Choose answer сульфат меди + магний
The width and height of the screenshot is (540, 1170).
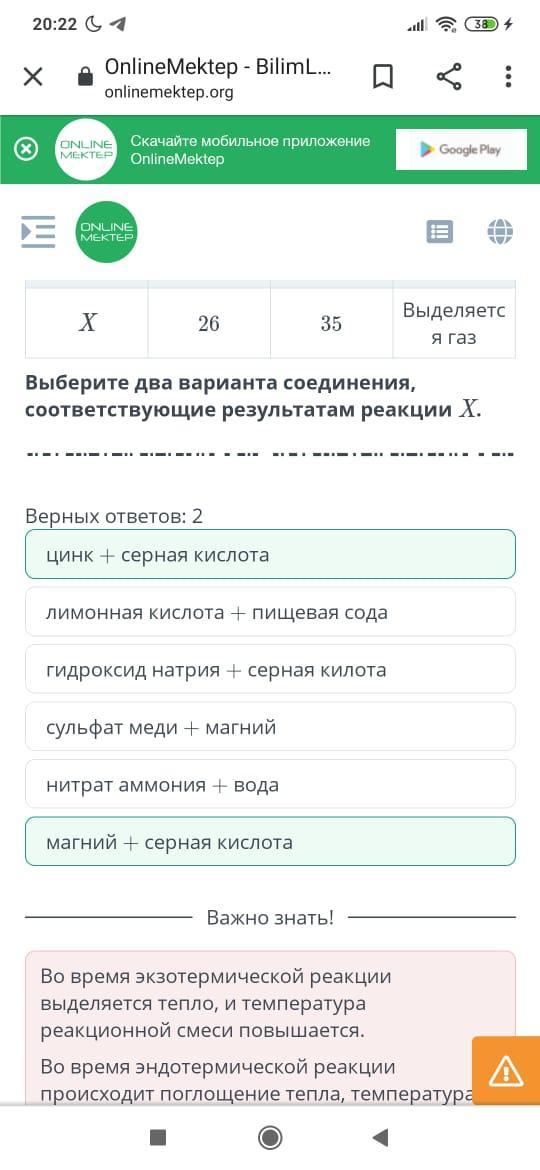pos(270,727)
